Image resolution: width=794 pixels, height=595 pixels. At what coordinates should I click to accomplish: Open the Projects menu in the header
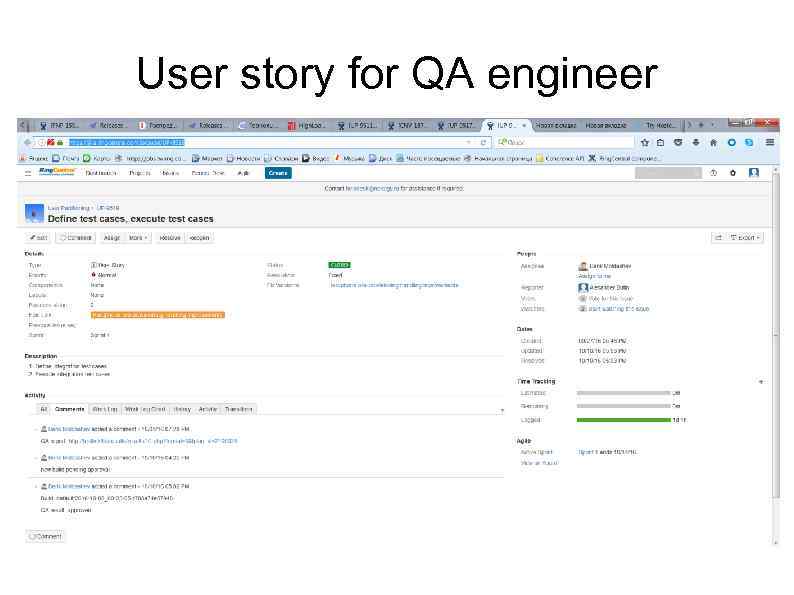tap(140, 173)
